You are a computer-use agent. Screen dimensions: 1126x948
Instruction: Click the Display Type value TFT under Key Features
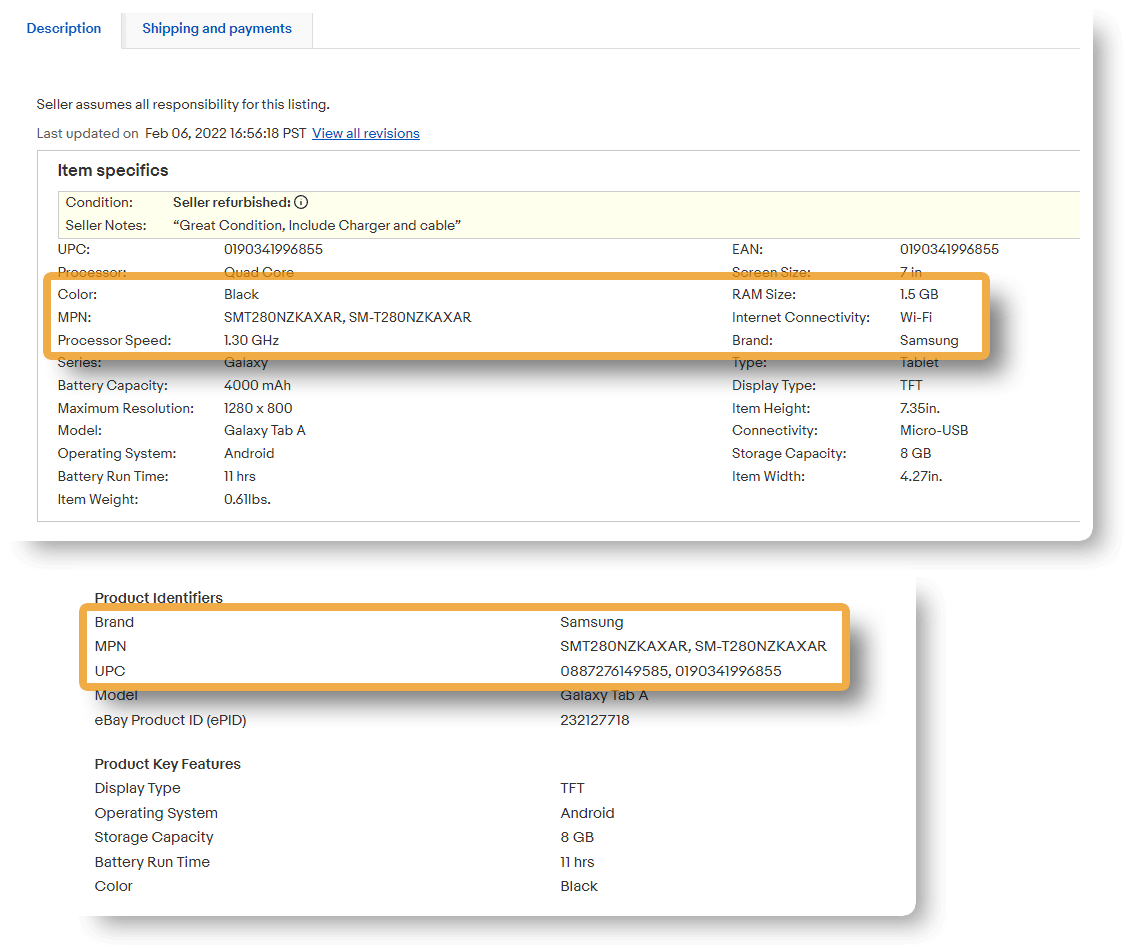pos(572,789)
